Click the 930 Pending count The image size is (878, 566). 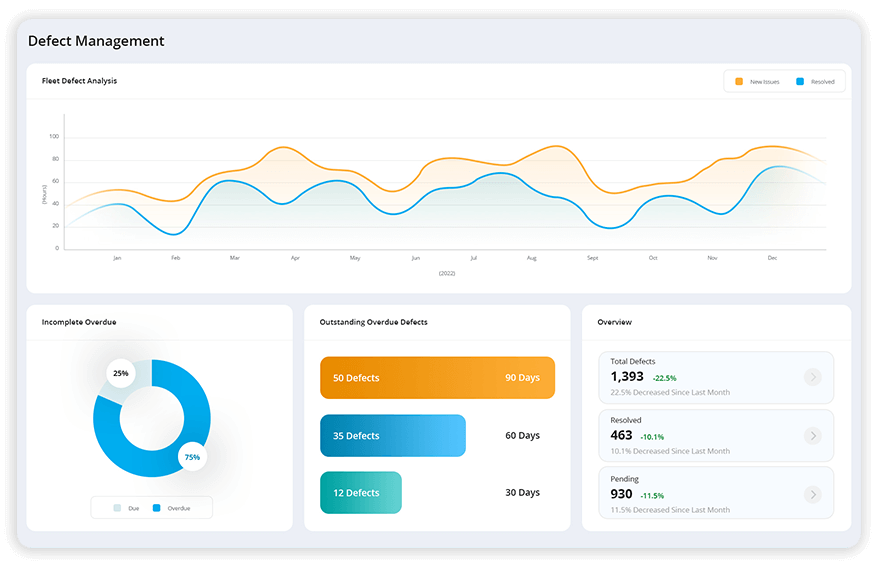tap(621, 494)
